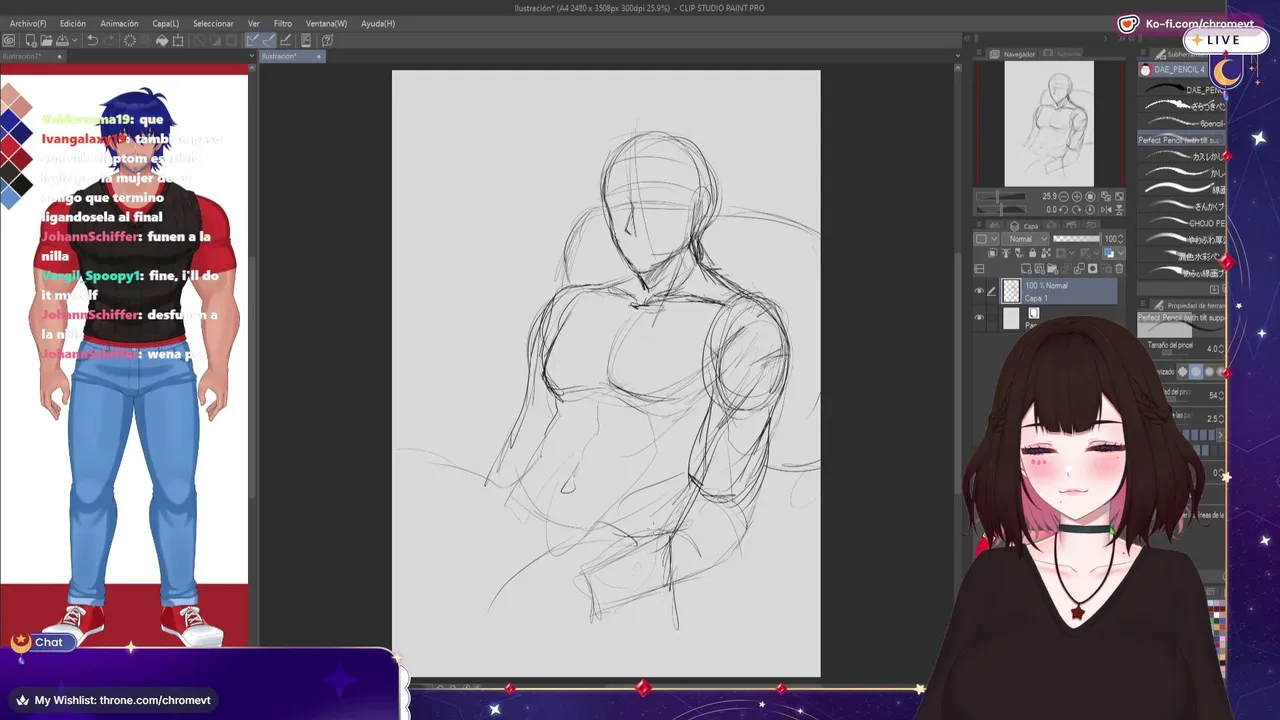This screenshot has width=1280, height=720.
Task: Click the Fill bucket toolbar icon
Action: pos(162,41)
